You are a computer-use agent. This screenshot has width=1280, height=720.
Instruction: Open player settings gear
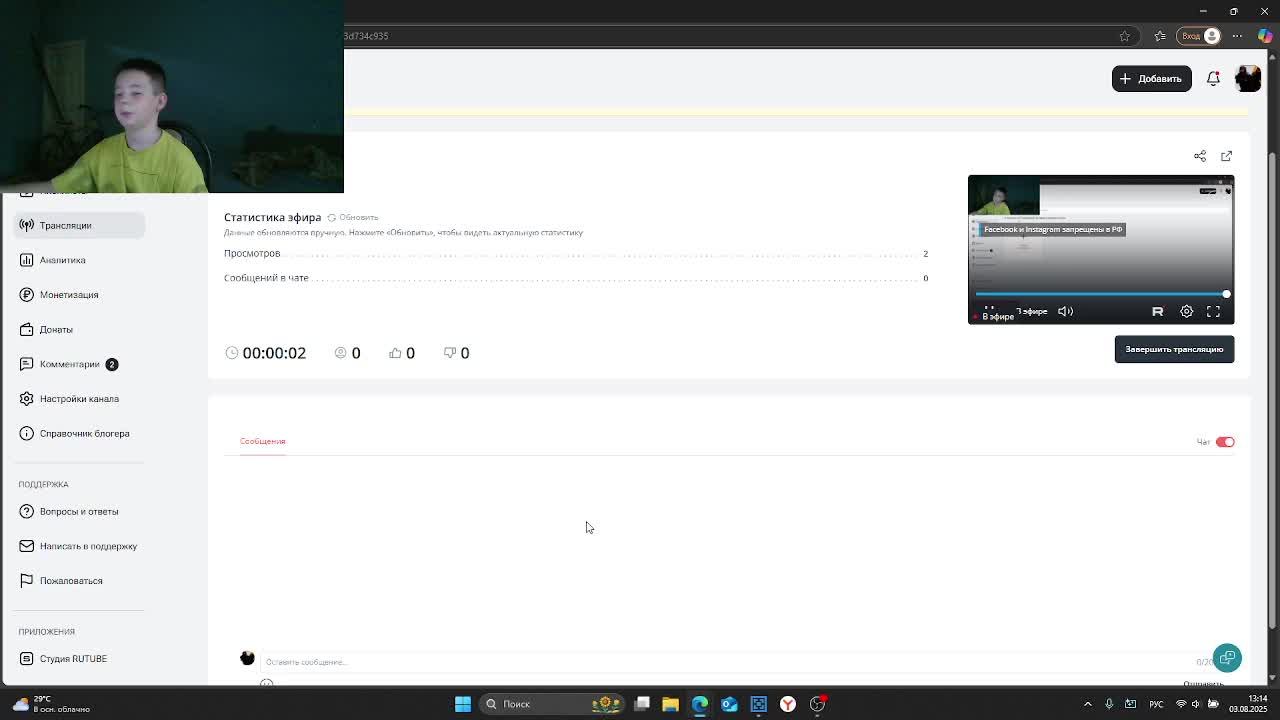click(1187, 311)
